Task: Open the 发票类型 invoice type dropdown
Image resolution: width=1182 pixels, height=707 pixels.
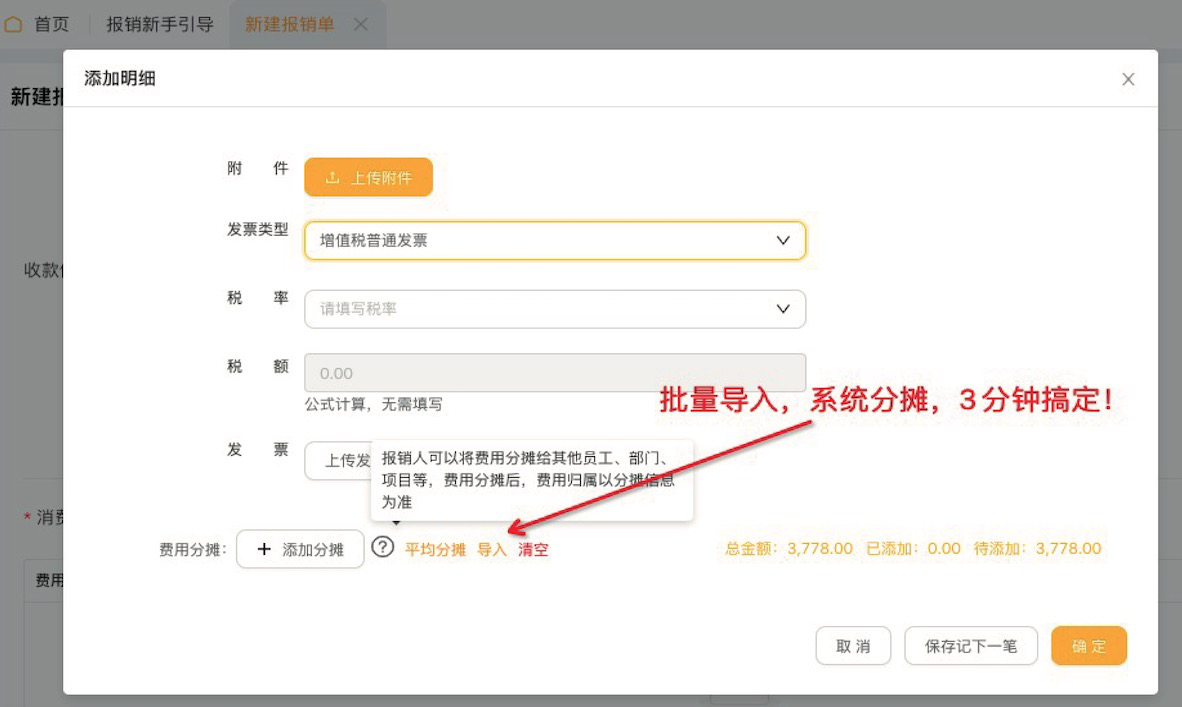Action: click(555, 240)
